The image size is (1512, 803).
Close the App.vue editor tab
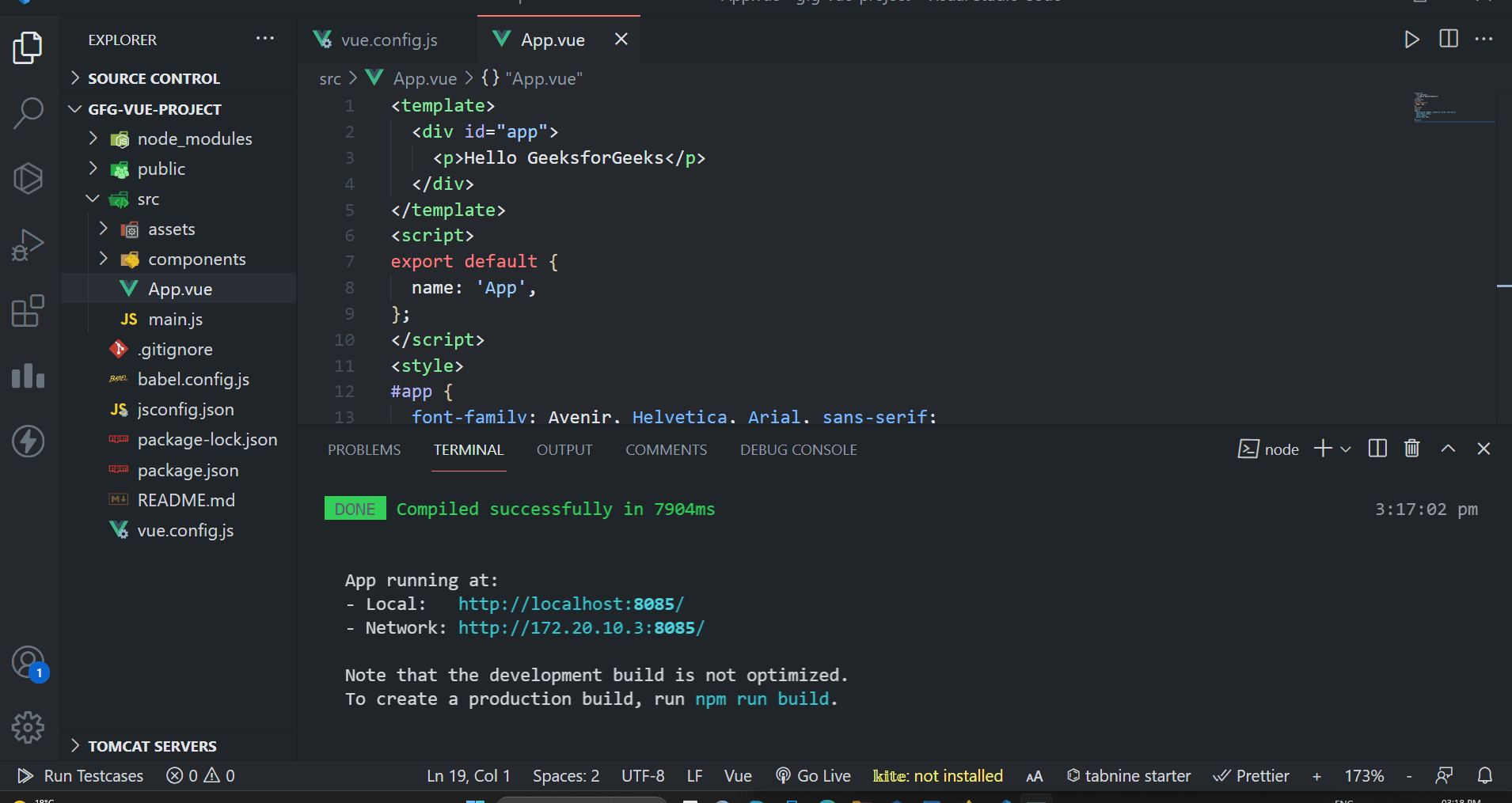tap(621, 39)
